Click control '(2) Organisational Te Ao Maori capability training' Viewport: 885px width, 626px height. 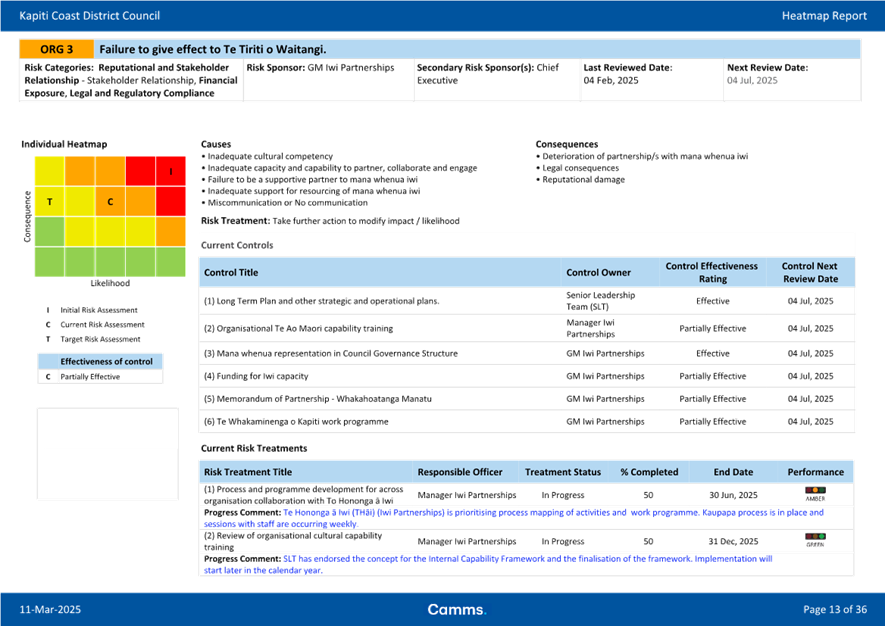(299, 328)
